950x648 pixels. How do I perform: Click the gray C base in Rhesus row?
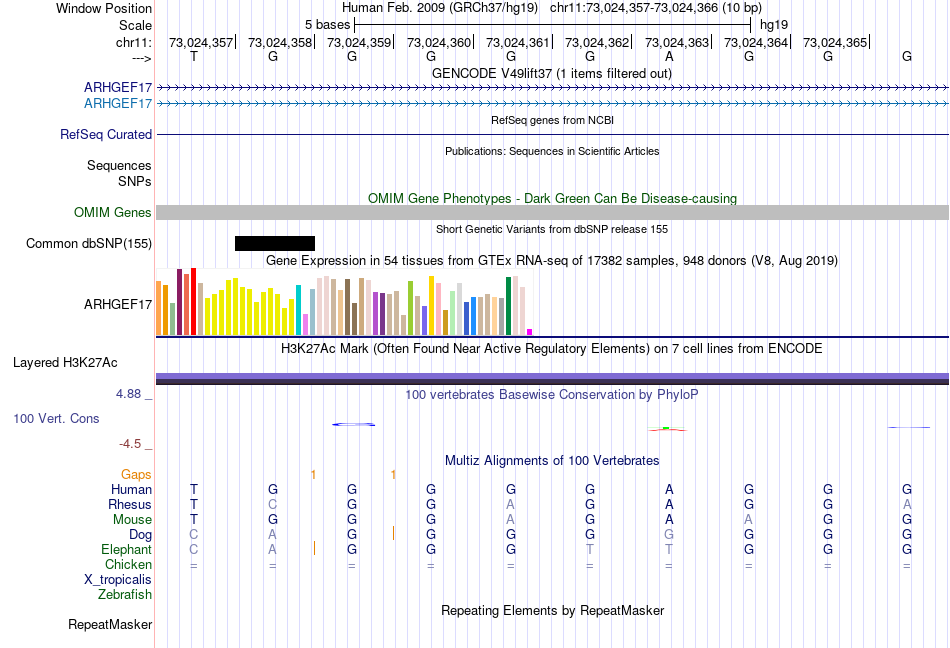click(x=273, y=504)
